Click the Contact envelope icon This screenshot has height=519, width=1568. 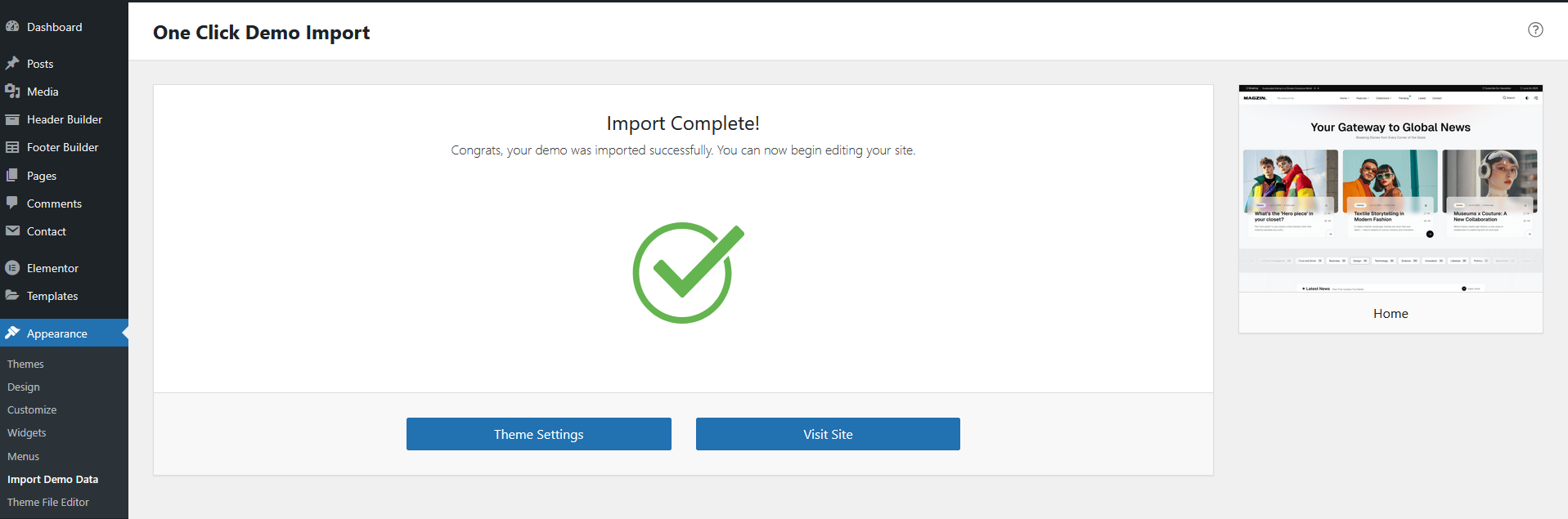click(x=12, y=231)
